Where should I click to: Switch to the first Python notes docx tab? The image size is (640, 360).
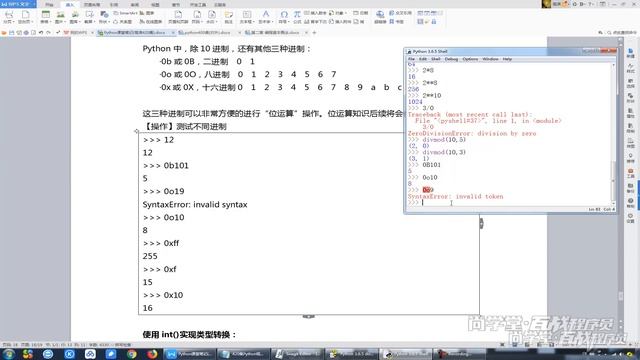(135, 33)
